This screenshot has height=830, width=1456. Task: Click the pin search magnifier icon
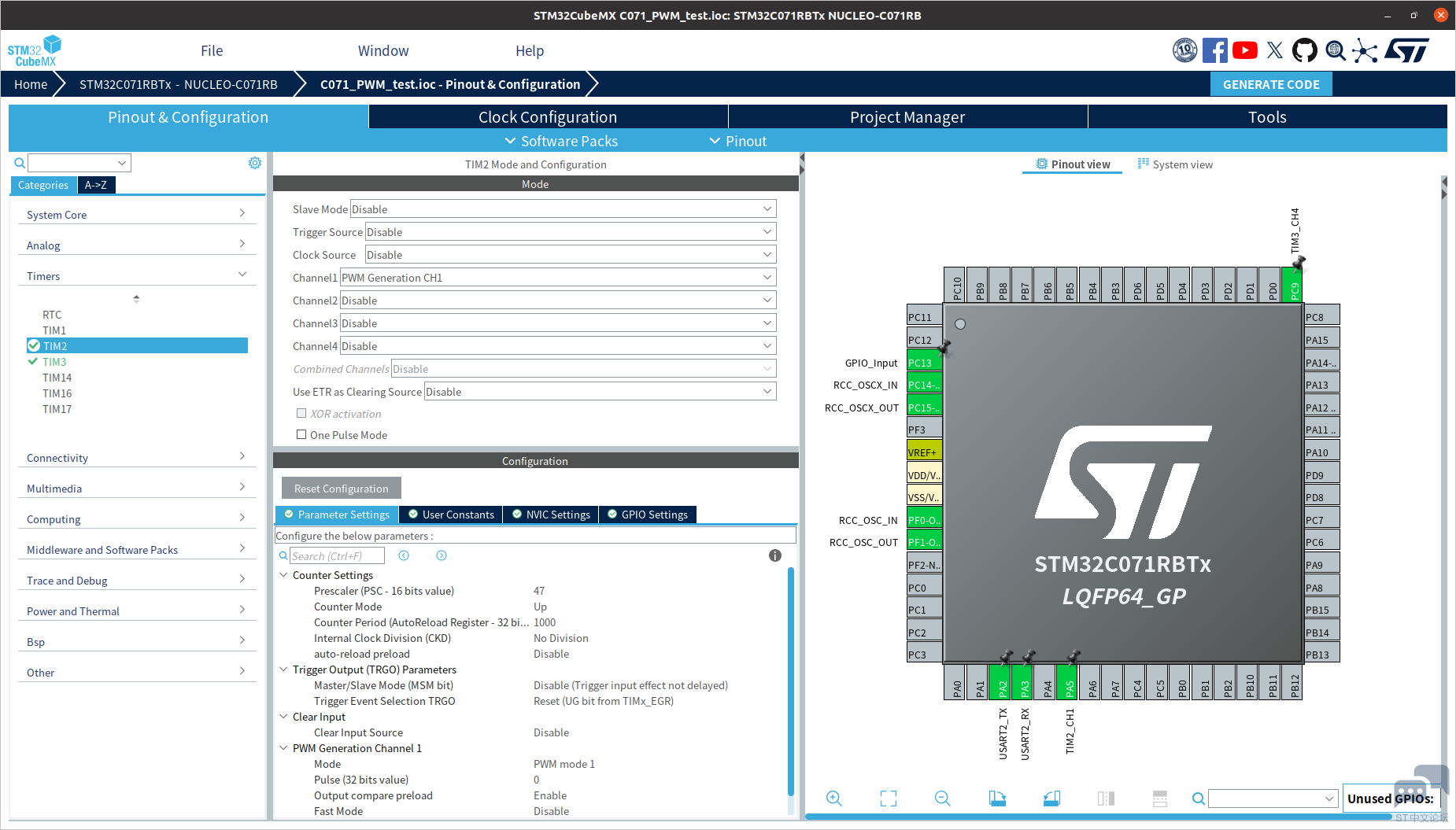point(1199,799)
